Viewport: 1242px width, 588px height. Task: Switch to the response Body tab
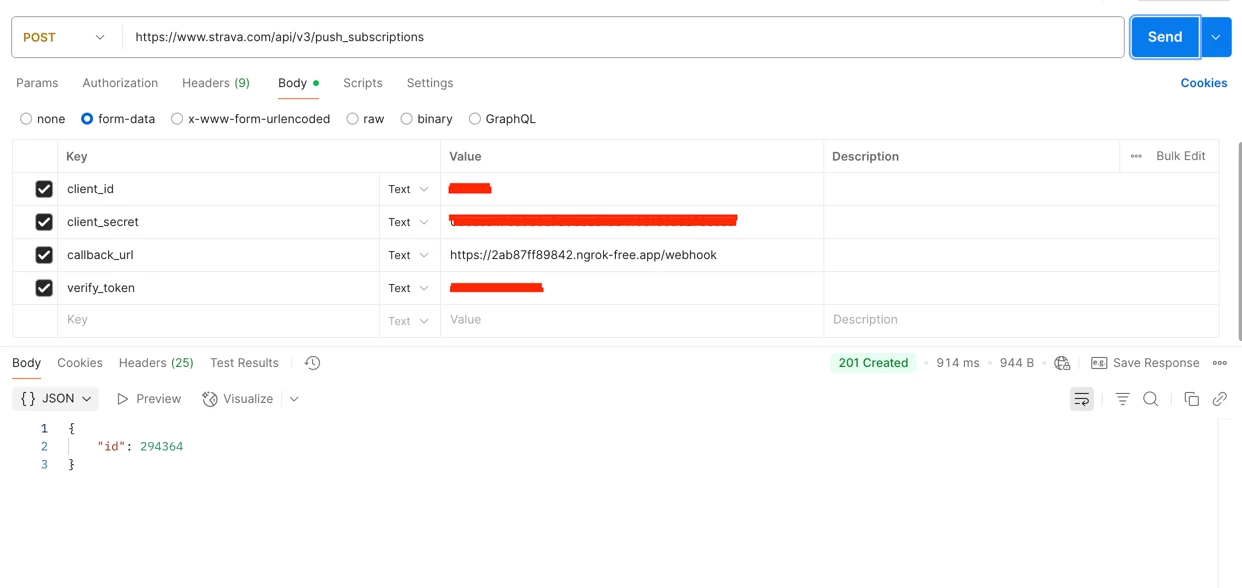click(x=27, y=363)
